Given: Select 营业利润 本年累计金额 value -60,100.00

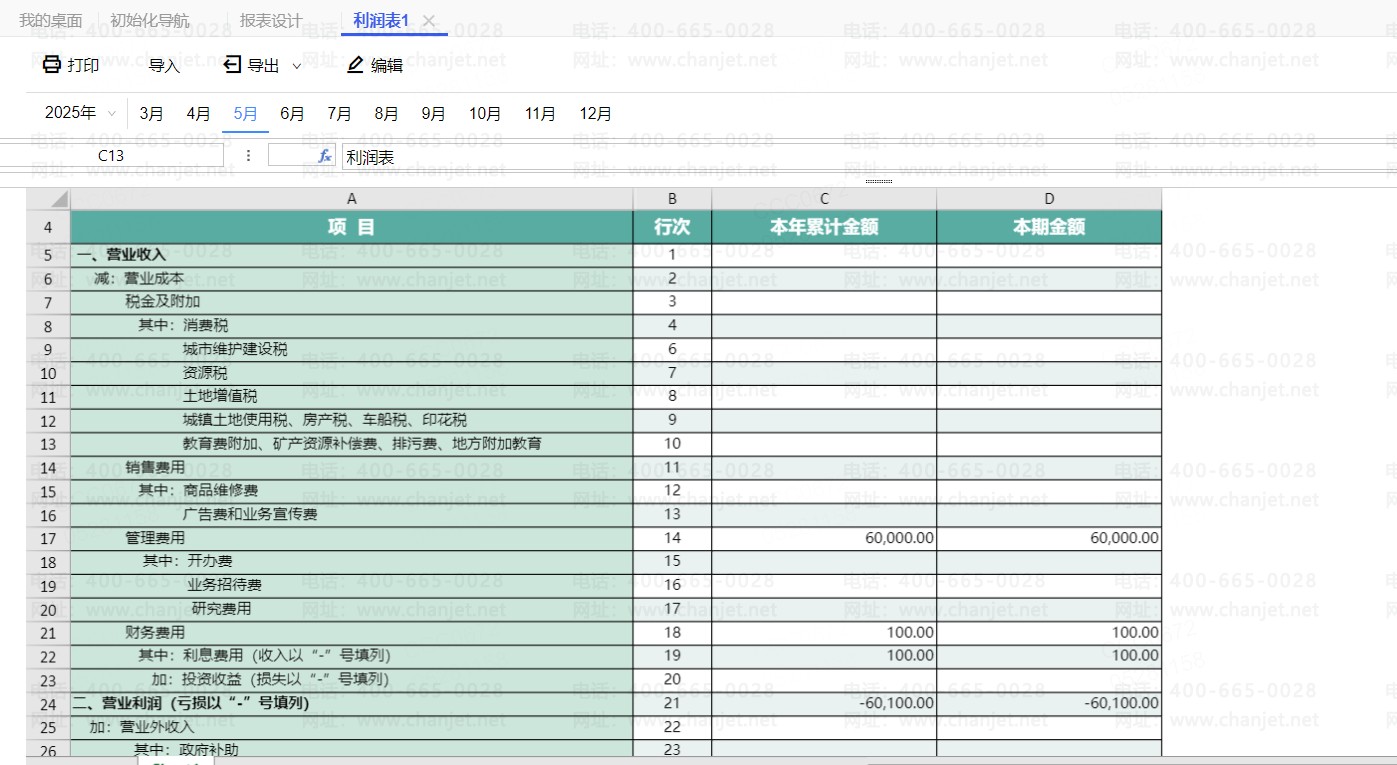Looking at the screenshot, I should coord(825,704).
